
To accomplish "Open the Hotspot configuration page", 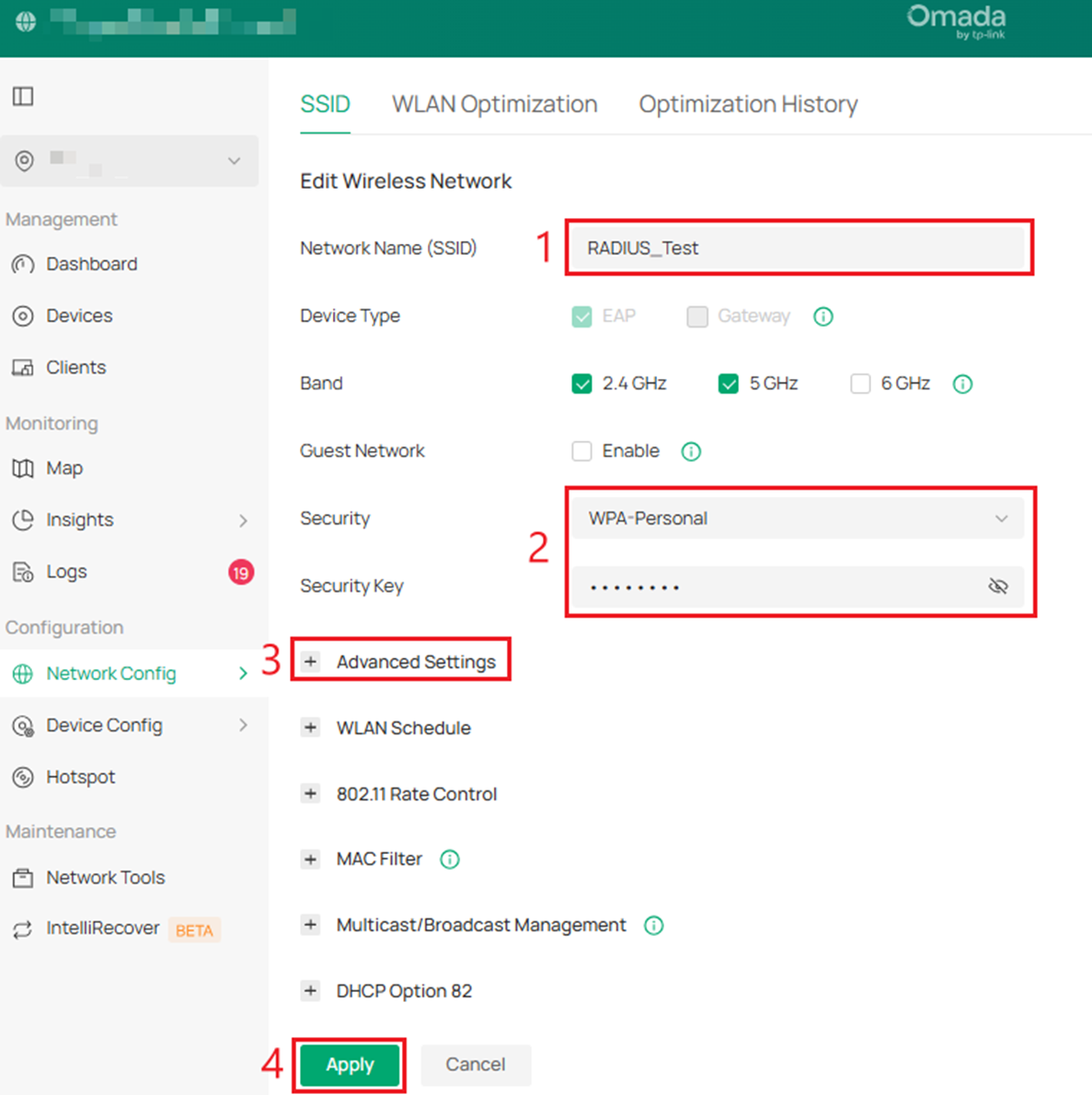I will 81,777.
